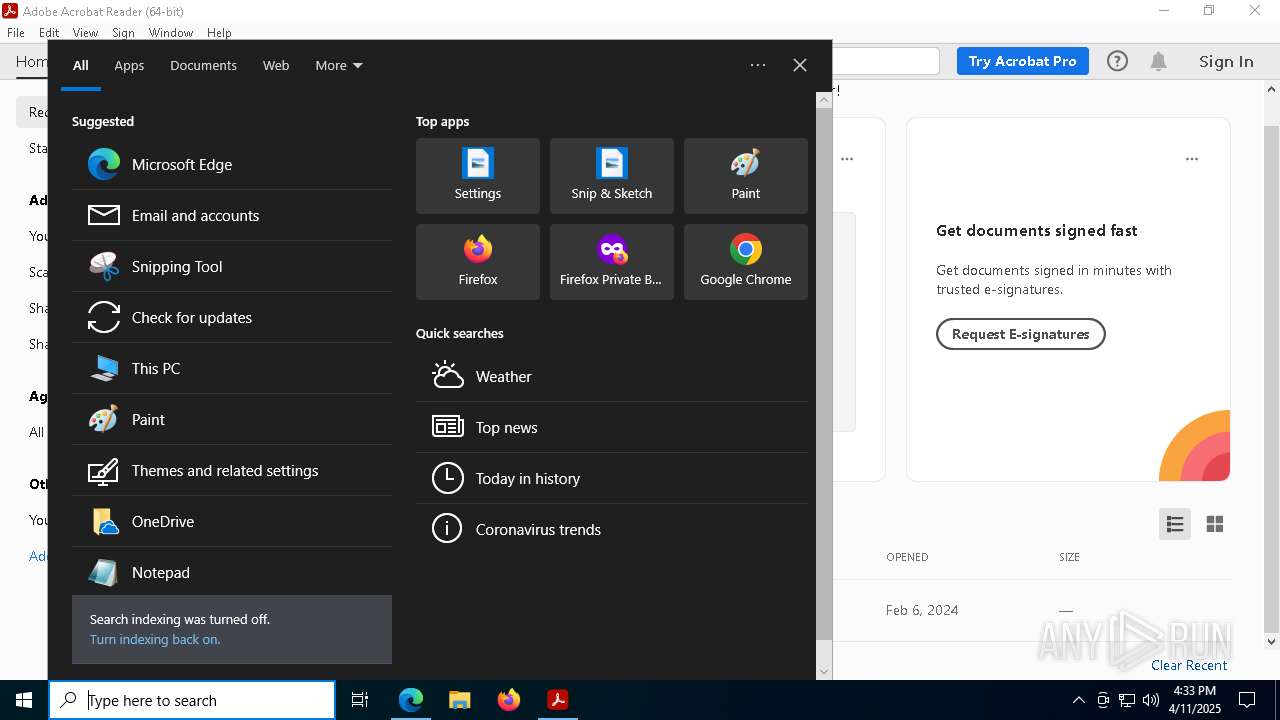Click Sign In in Acrobat
Viewport: 1280px width, 720px height.
[x=1226, y=61]
